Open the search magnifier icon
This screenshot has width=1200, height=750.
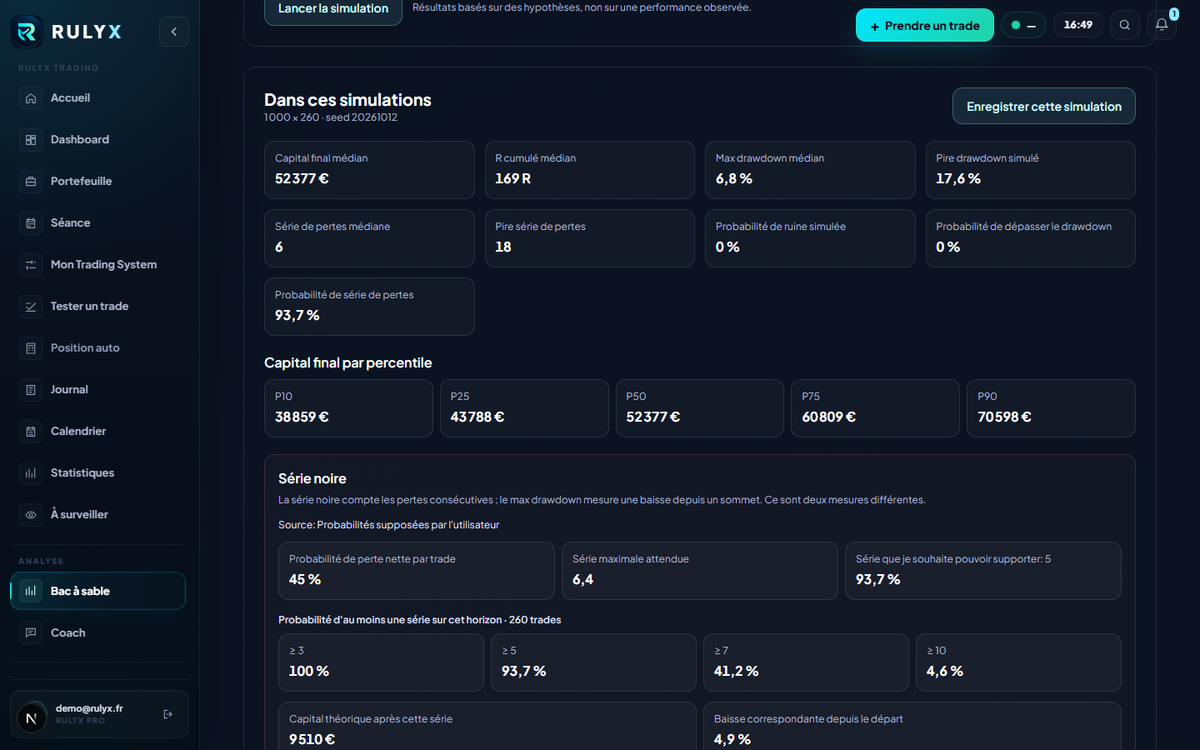1125,25
